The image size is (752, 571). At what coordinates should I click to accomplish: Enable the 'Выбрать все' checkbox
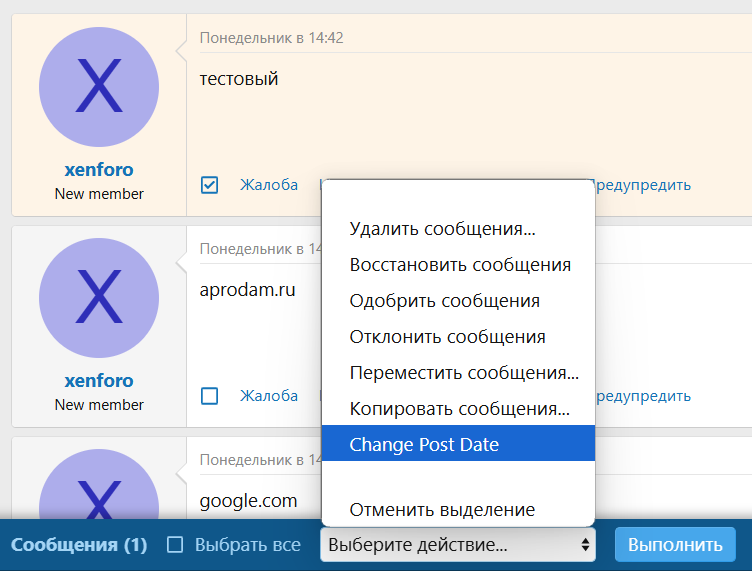click(x=175, y=545)
